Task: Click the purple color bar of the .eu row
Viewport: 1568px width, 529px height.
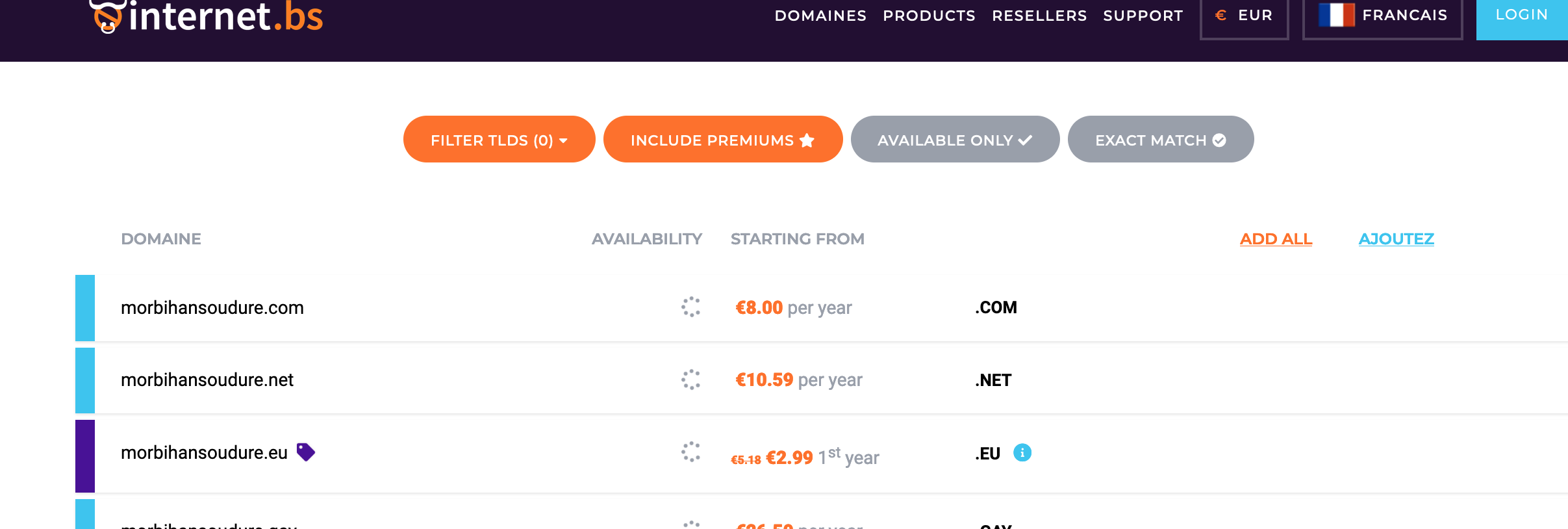Action: (85, 456)
